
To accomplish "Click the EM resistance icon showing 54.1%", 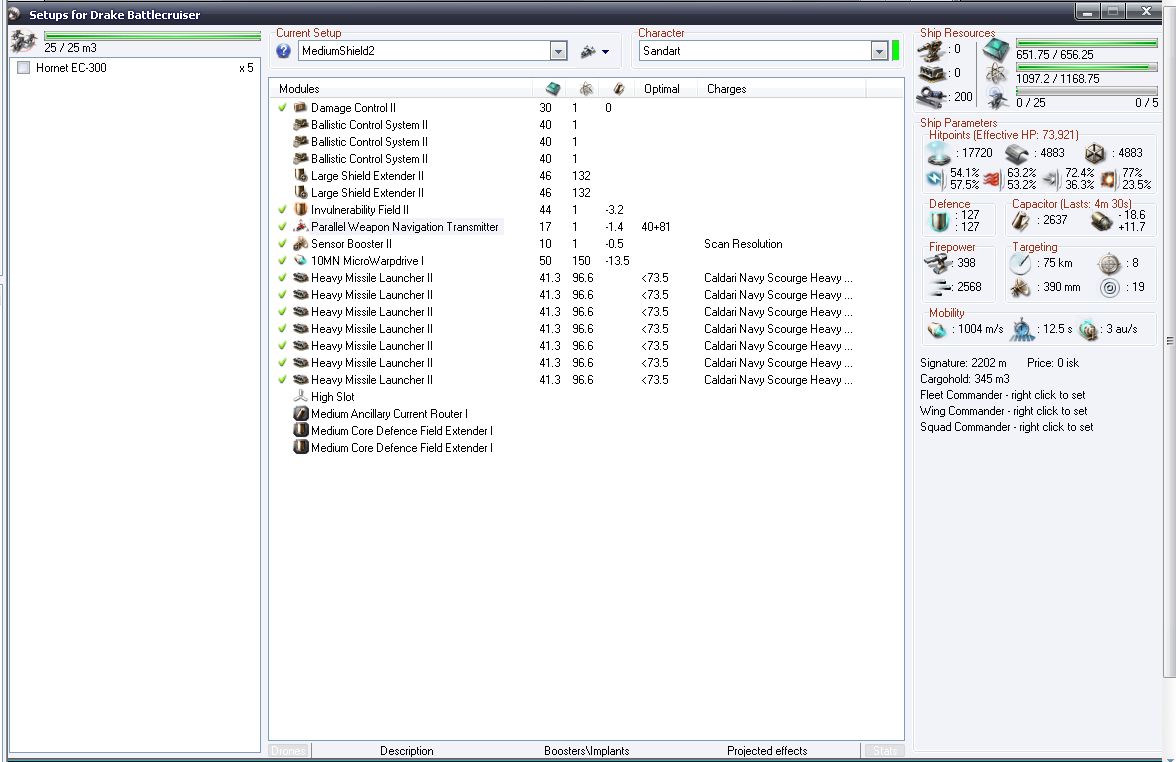I will pyautogui.click(x=935, y=178).
